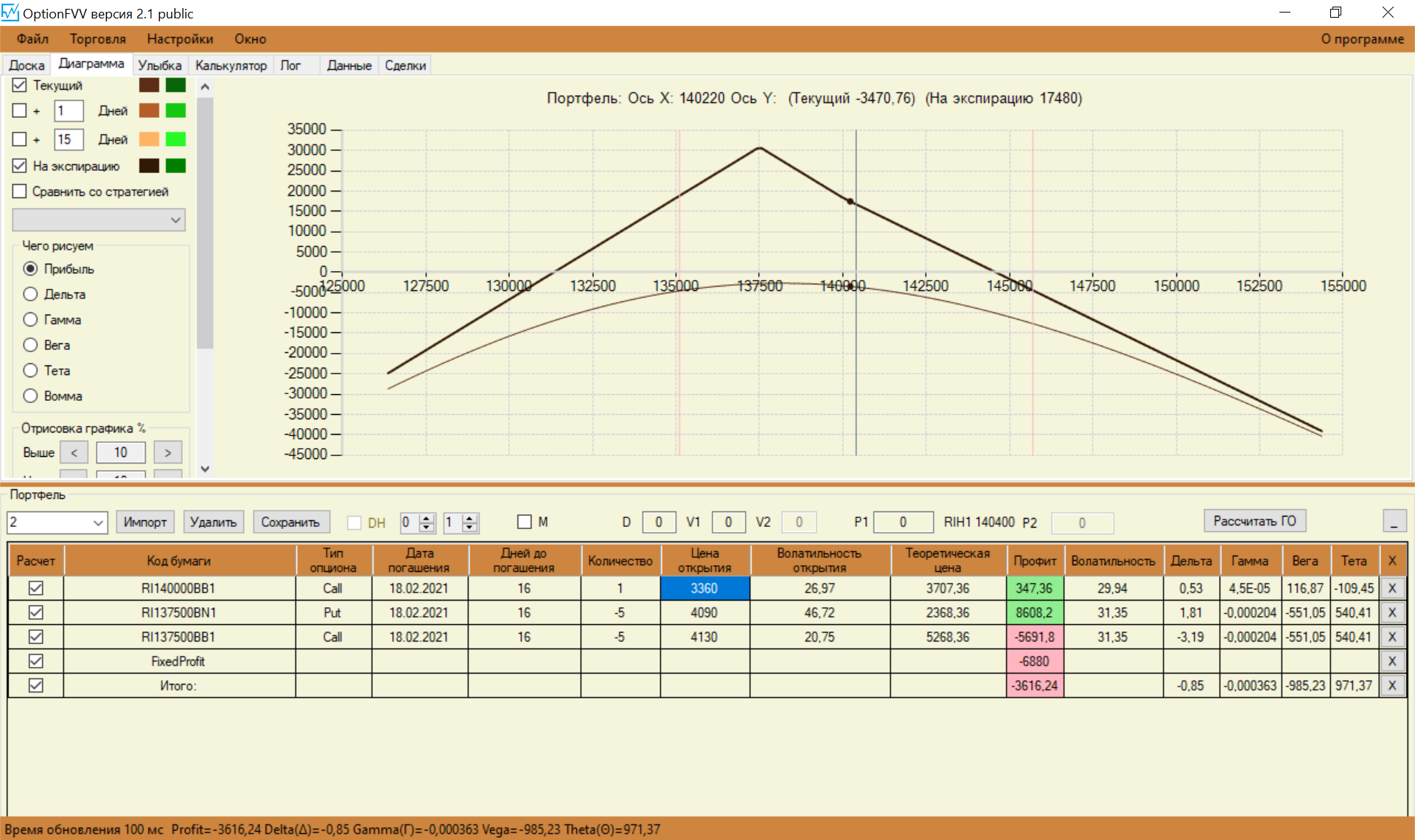The width and height of the screenshot is (1415, 840).
Task: Open the Торговля menu
Action: (x=97, y=39)
